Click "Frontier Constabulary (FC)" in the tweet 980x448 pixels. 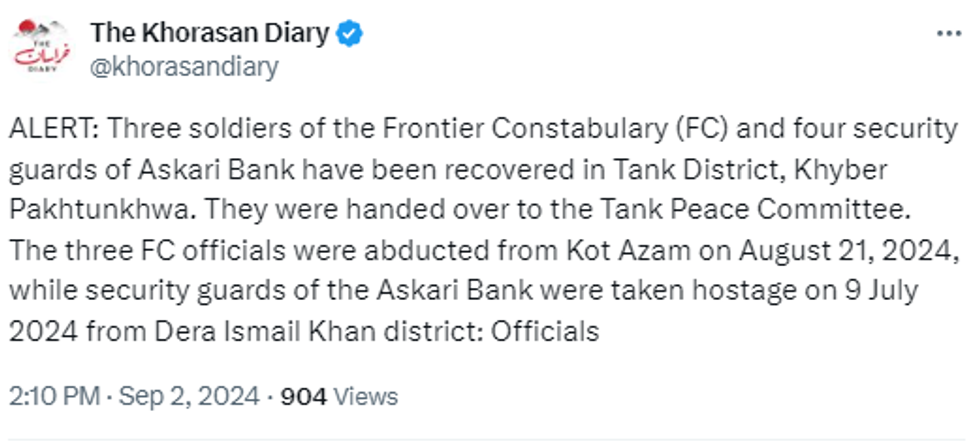coord(540,128)
